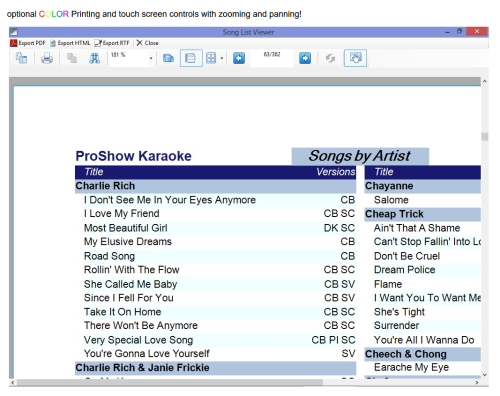Expand the multiple pages dropdown arrow

tap(222, 58)
